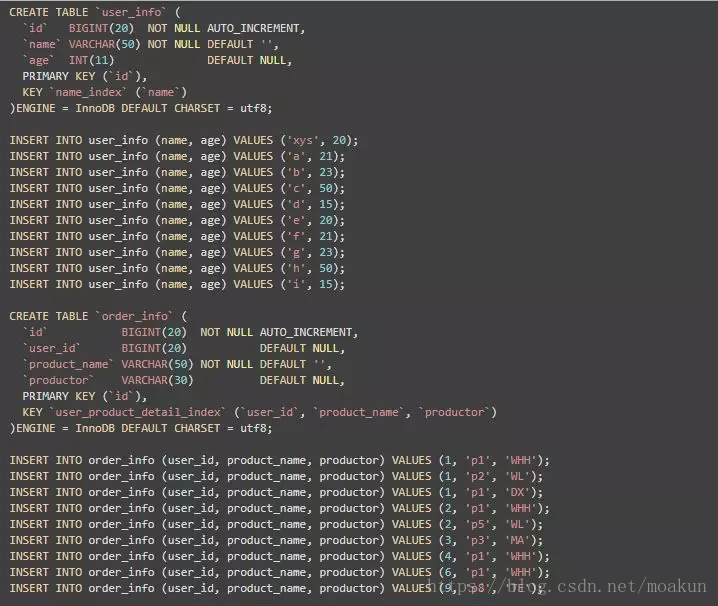
Task: Click the insert line with values ('a', 21)
Action: click(x=177, y=156)
